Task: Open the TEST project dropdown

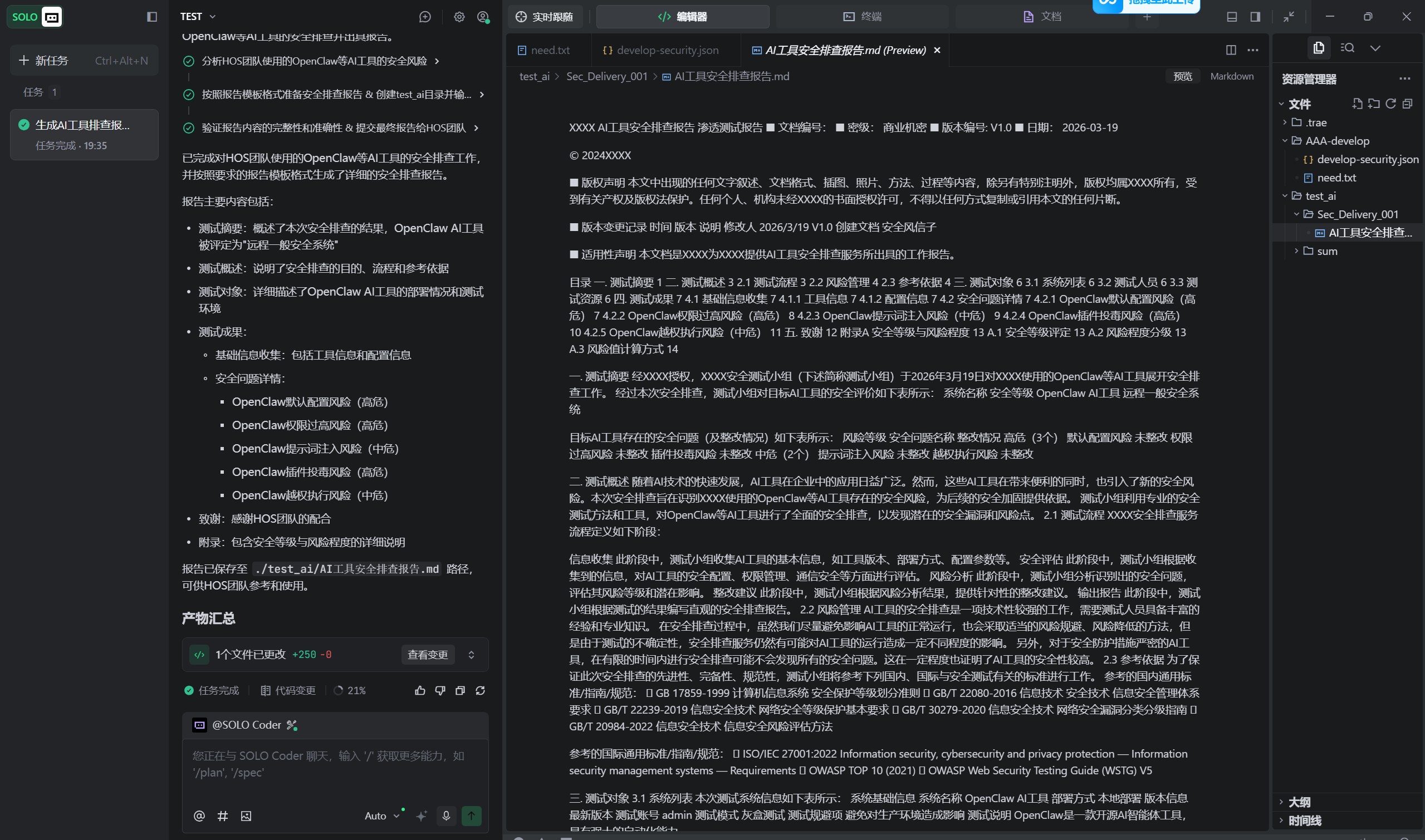Action: 198,16
